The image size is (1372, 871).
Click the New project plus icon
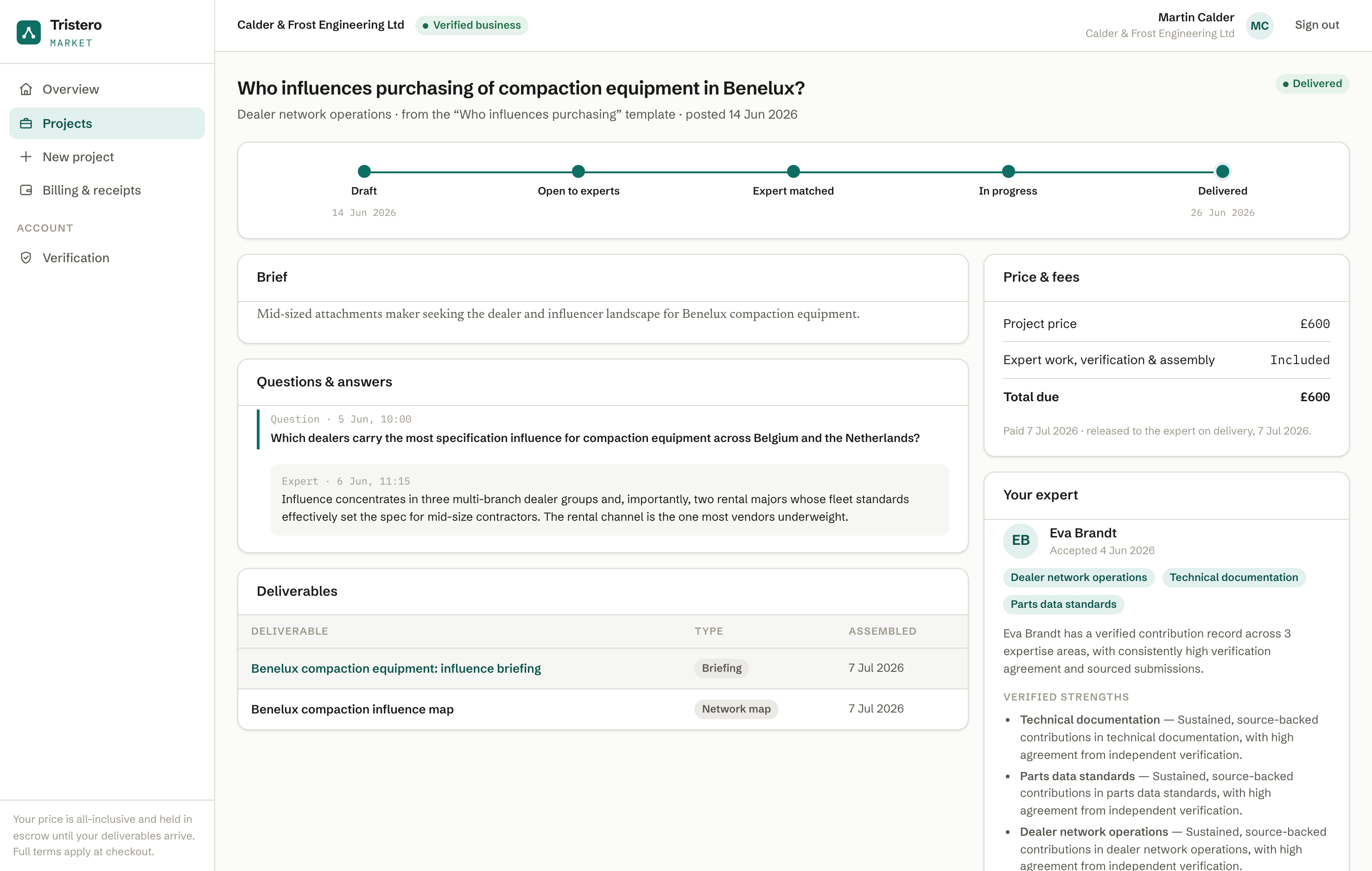pos(25,157)
